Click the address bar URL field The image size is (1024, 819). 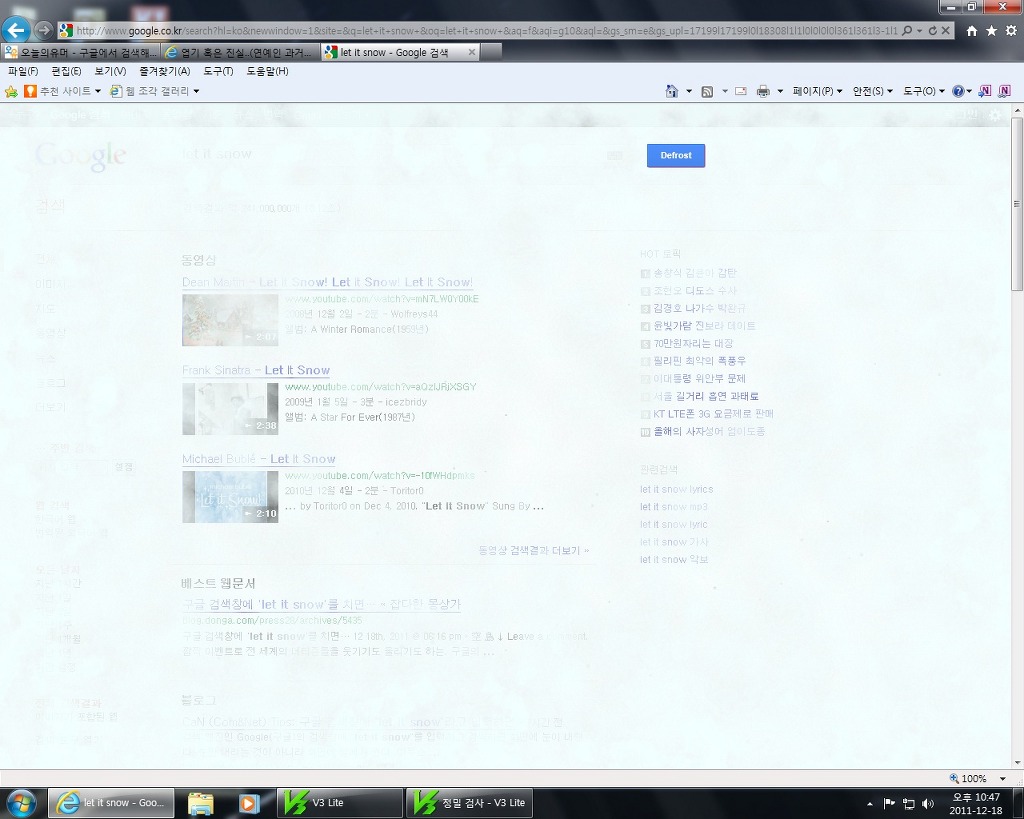[487, 31]
